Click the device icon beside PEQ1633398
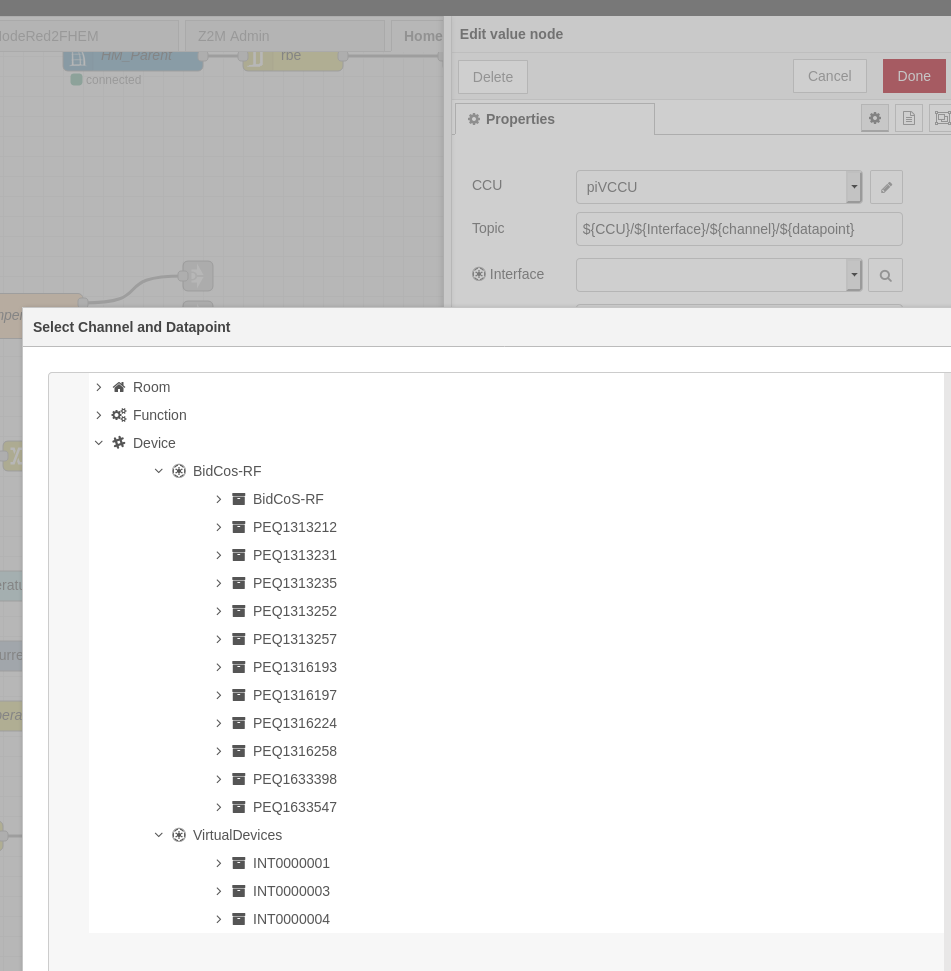This screenshot has width=951, height=971. tap(238, 779)
